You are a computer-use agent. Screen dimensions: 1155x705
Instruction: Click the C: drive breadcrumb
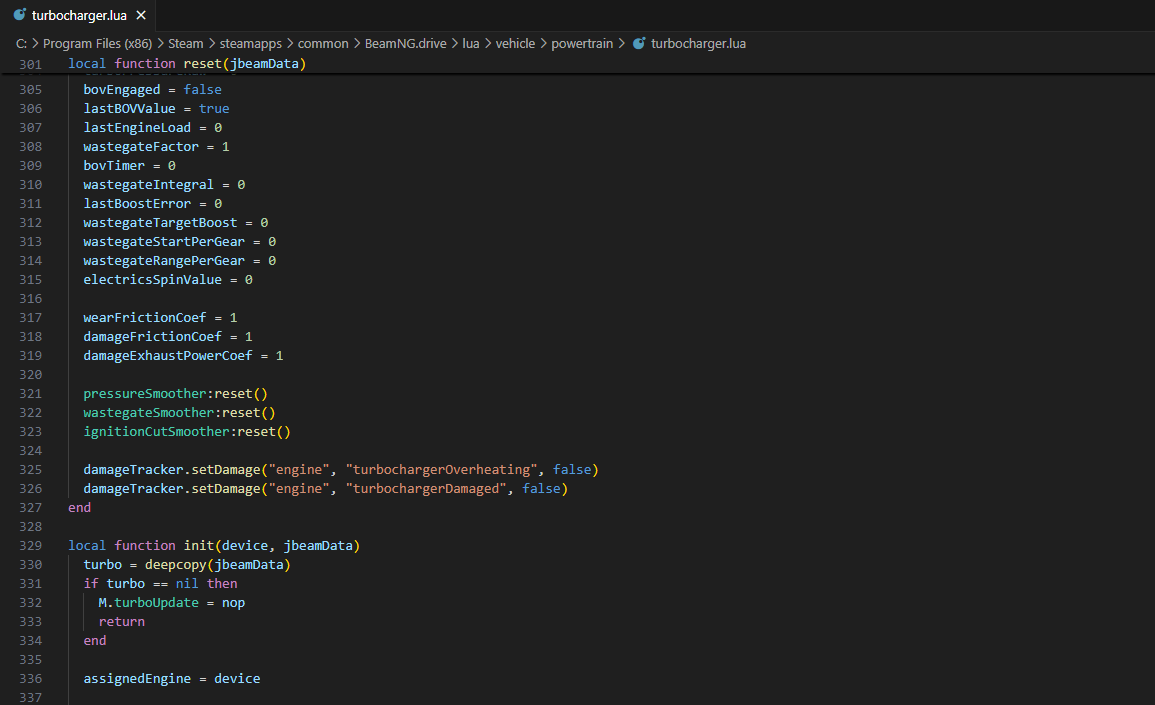(x=21, y=43)
